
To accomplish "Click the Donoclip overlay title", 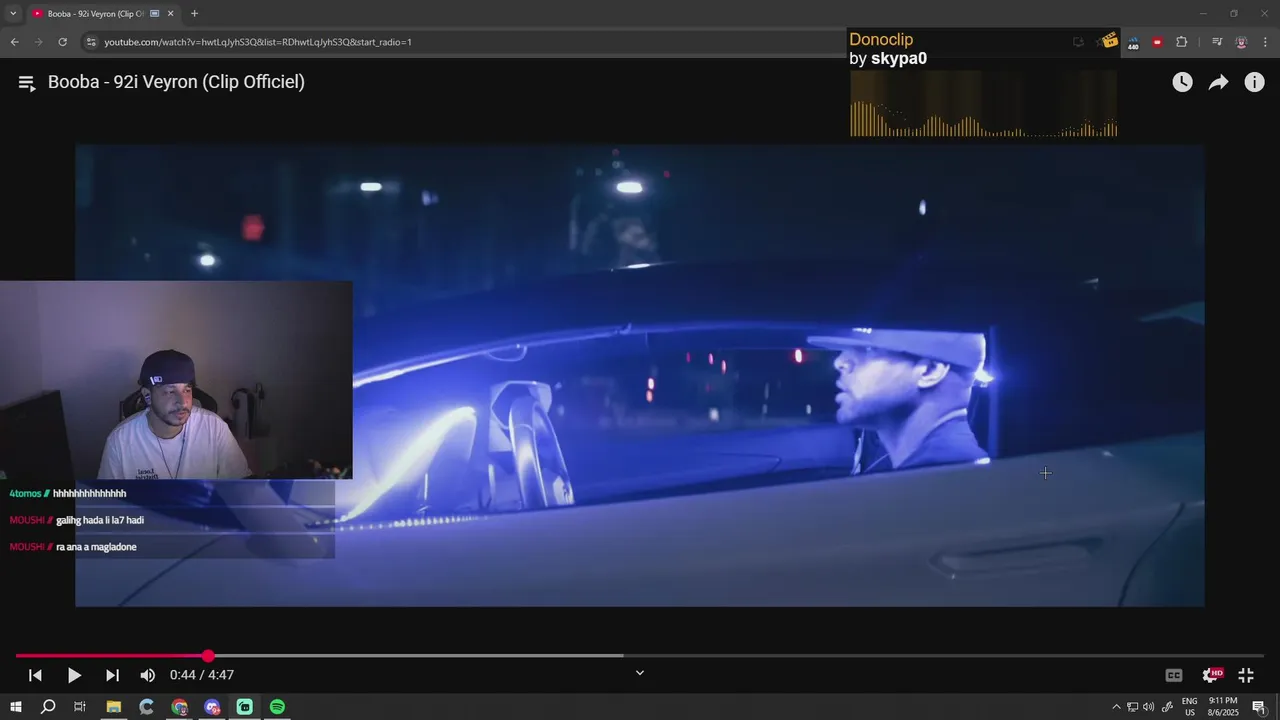I will [x=881, y=40].
